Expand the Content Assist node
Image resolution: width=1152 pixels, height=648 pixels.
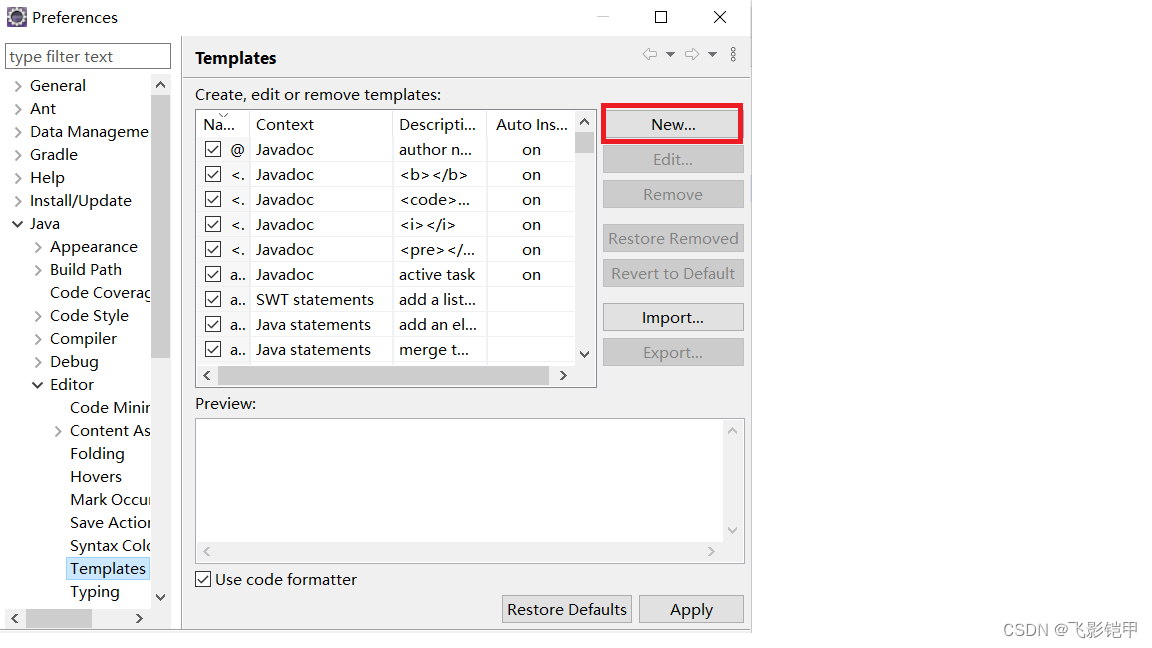coord(58,430)
